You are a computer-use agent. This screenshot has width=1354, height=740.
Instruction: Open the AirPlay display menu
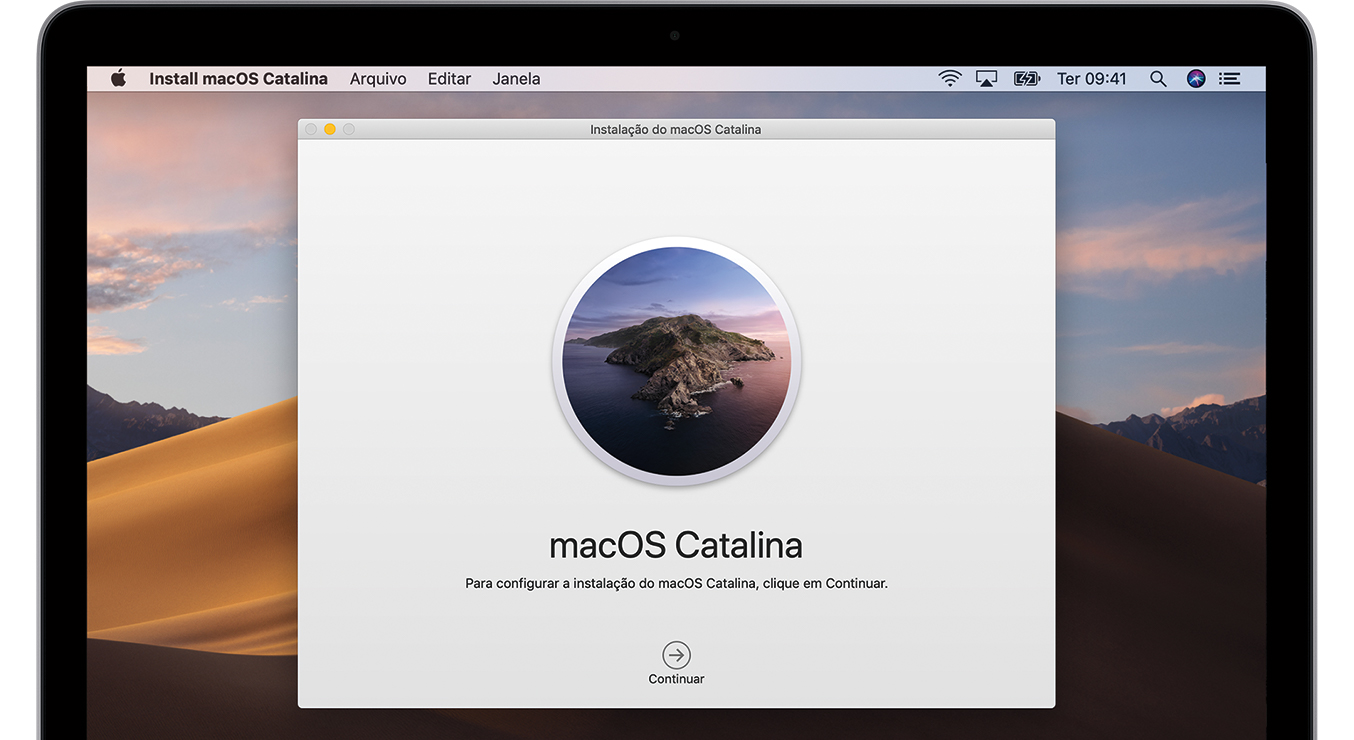pos(986,79)
